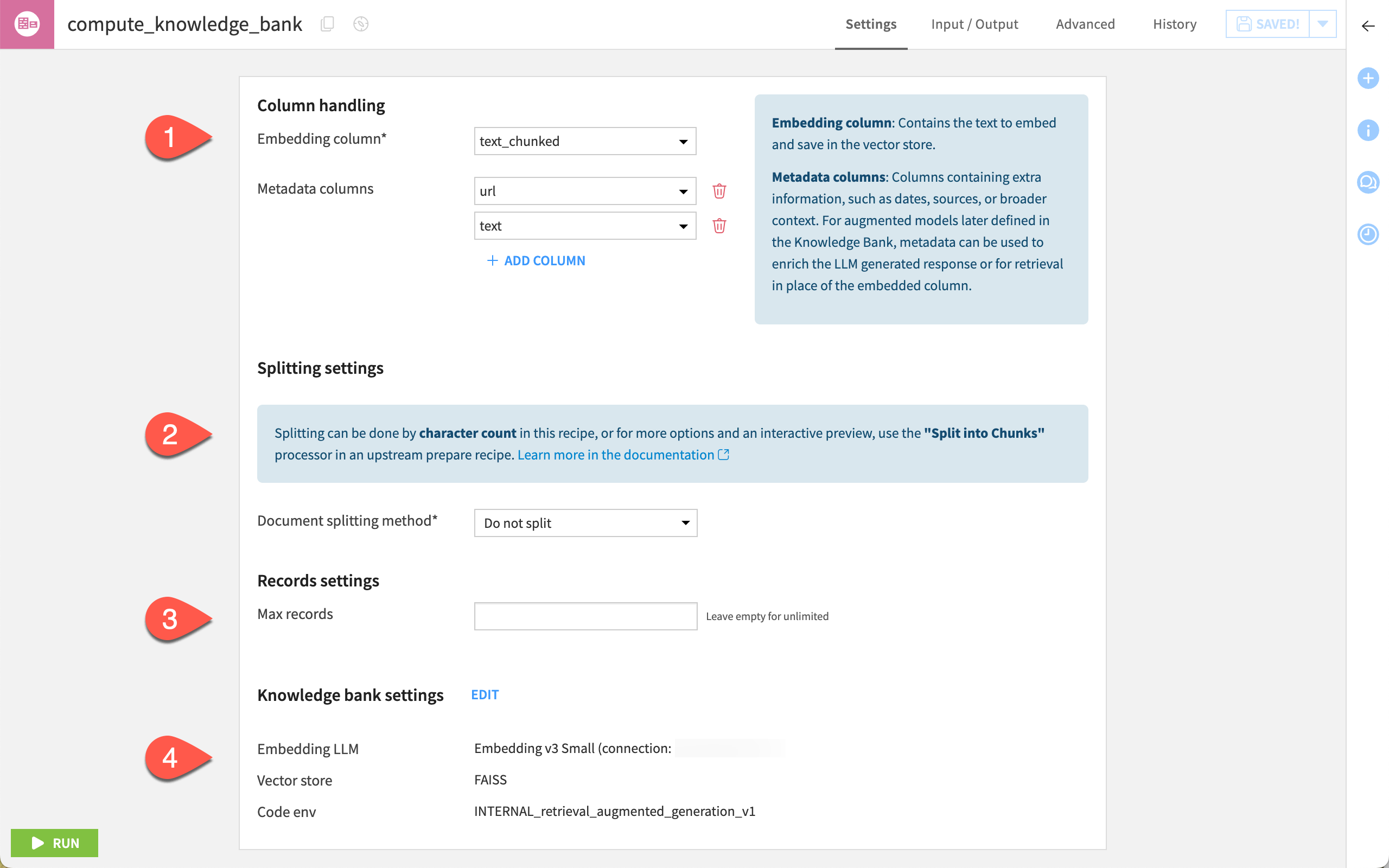Screen dimensions: 1389x868
Task: Open the Embedding column dropdown
Action: 584,141
